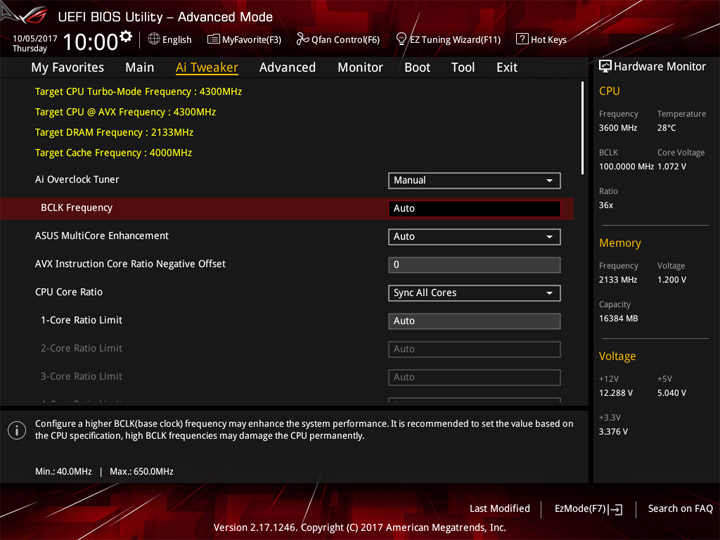Select the Ai Tweaker tab
Screen dimensions: 720x540
click(x=207, y=68)
